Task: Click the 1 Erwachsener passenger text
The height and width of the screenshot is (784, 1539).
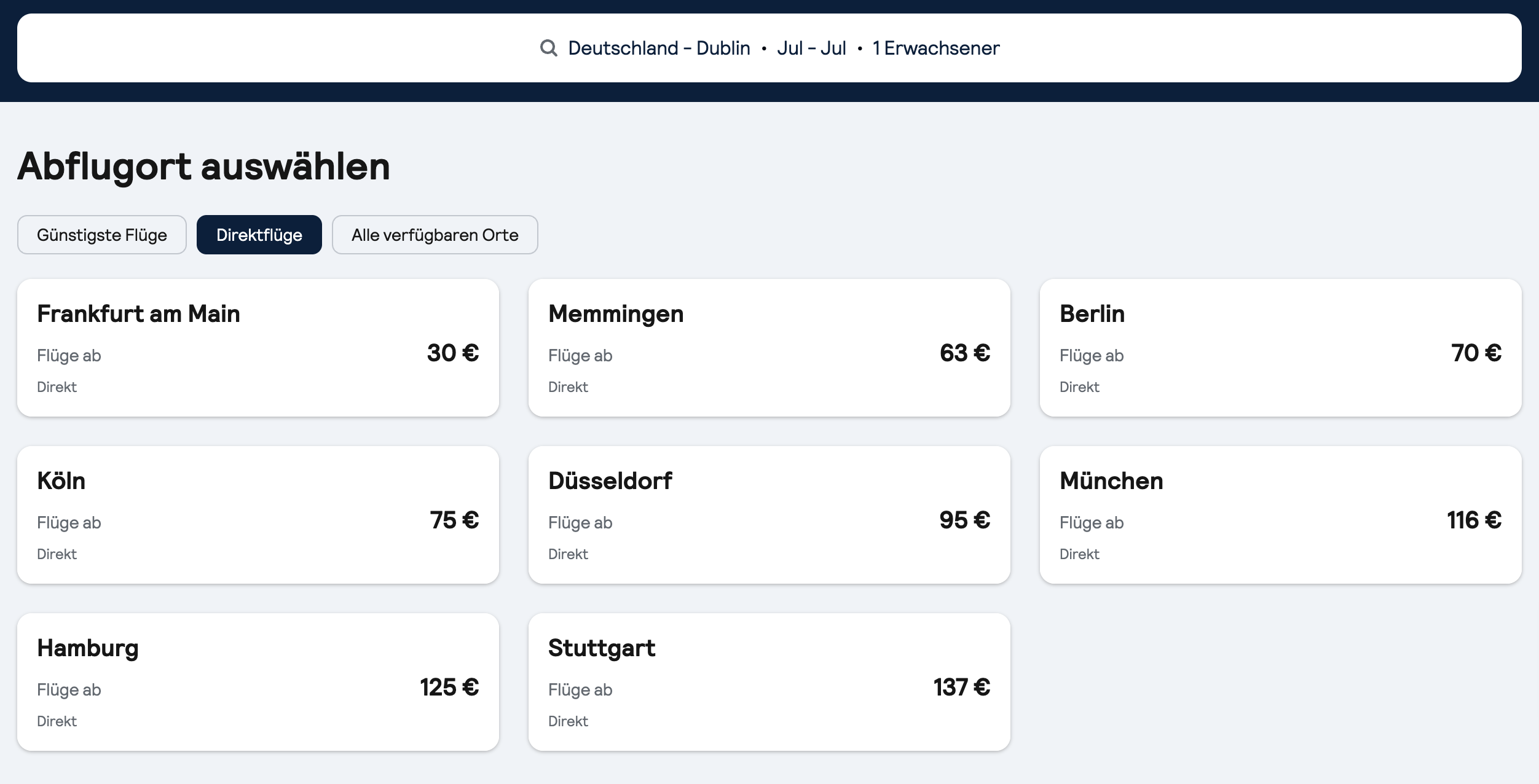Action: tap(935, 48)
